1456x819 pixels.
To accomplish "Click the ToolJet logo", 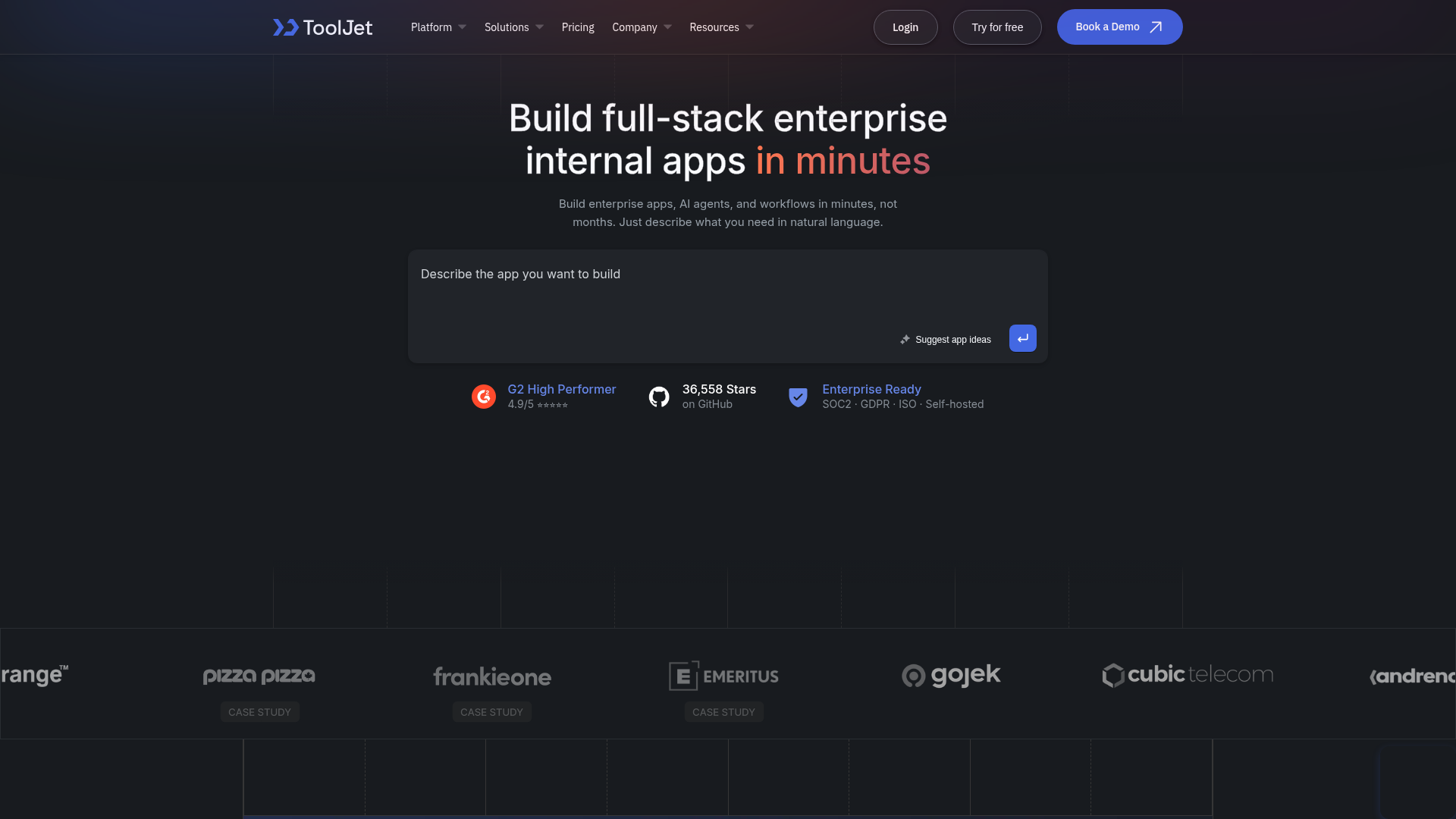I will [x=322, y=27].
